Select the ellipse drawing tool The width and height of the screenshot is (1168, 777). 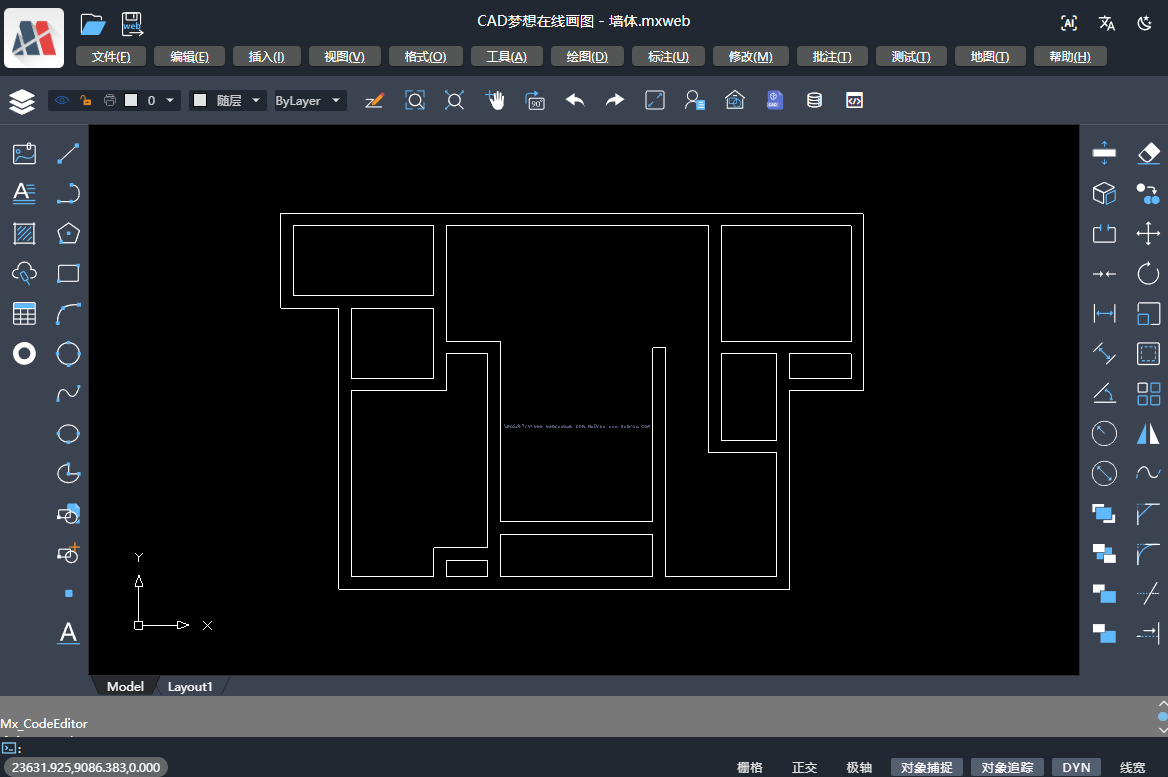(x=69, y=434)
